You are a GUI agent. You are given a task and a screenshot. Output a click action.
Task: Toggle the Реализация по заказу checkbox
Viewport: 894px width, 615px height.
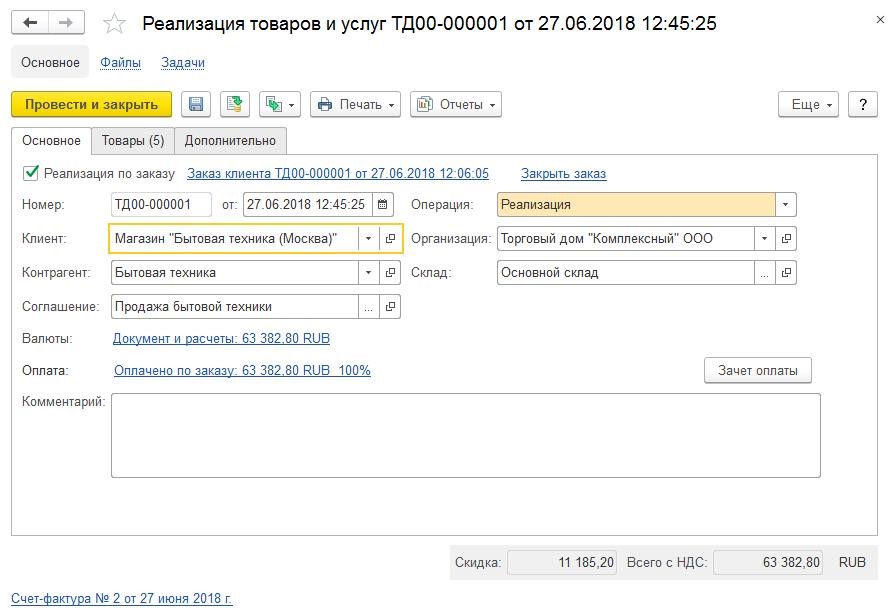tap(31, 173)
